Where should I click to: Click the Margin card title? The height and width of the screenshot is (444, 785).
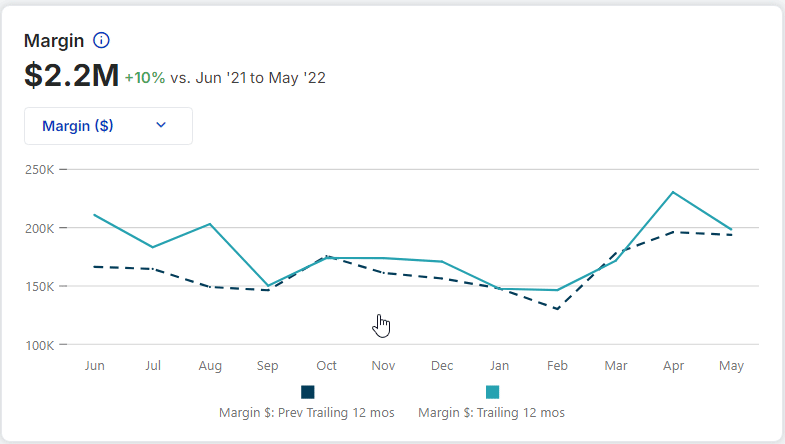[54, 41]
